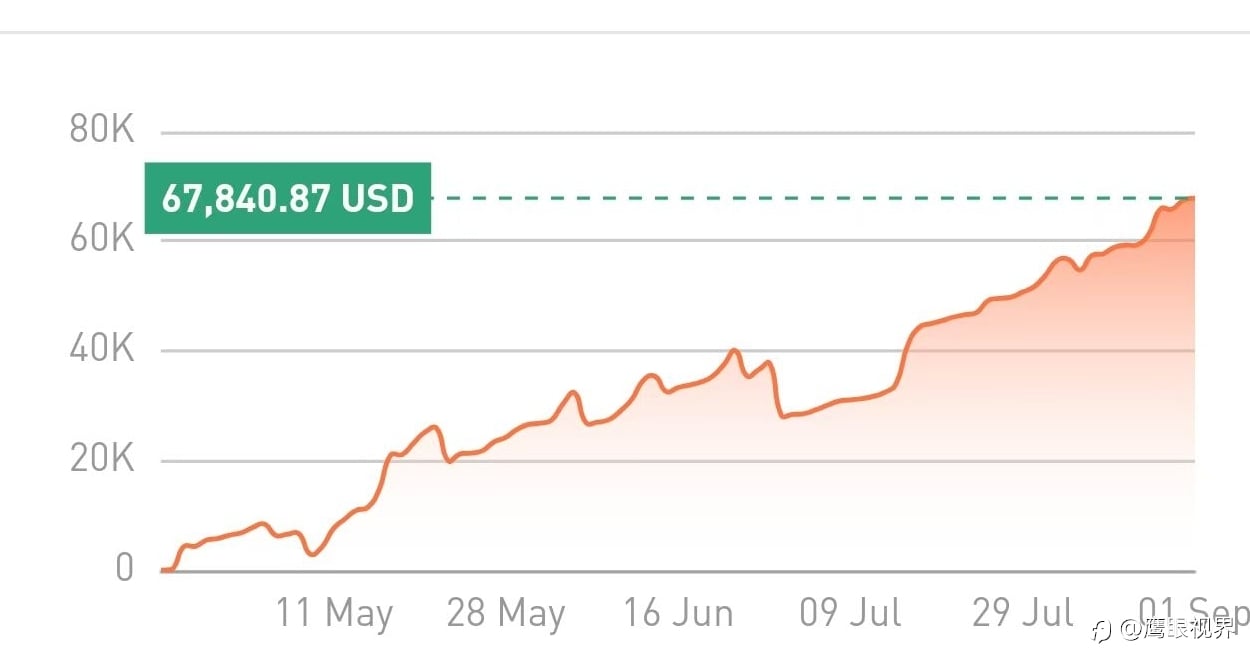This screenshot has width=1250, height=670.
Task: Click the 28 May date label
Action: [x=506, y=613]
